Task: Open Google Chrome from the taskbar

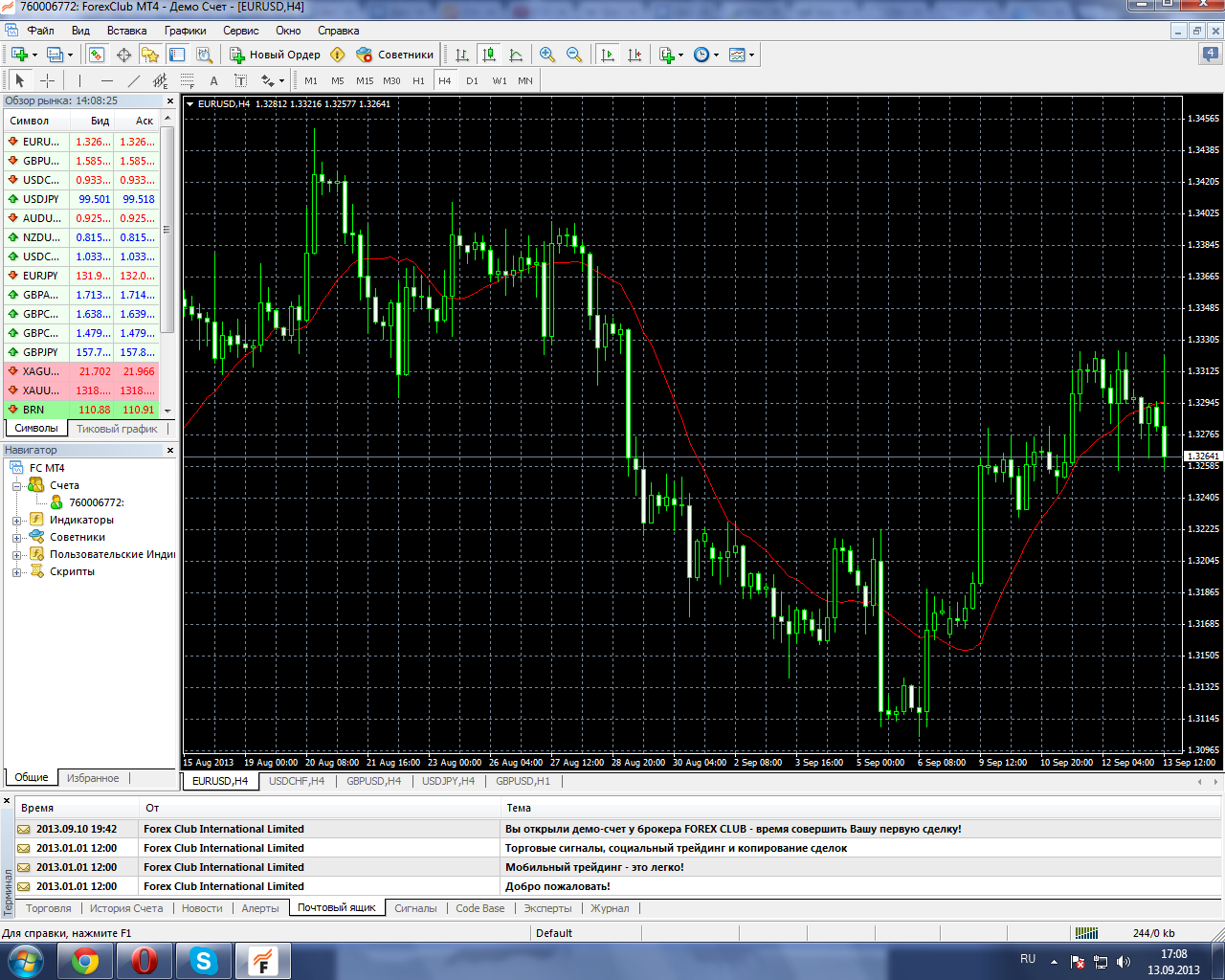Action: (x=85, y=961)
